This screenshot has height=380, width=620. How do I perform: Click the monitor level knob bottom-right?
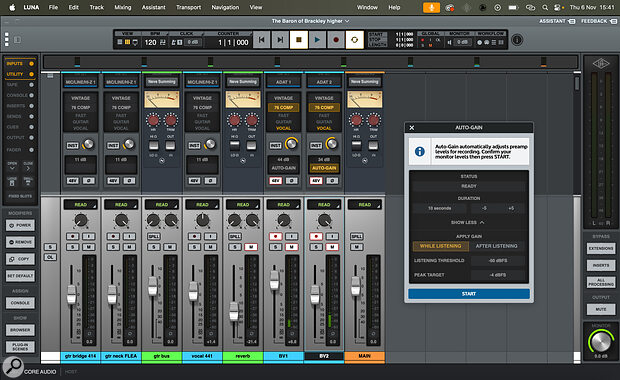601,341
